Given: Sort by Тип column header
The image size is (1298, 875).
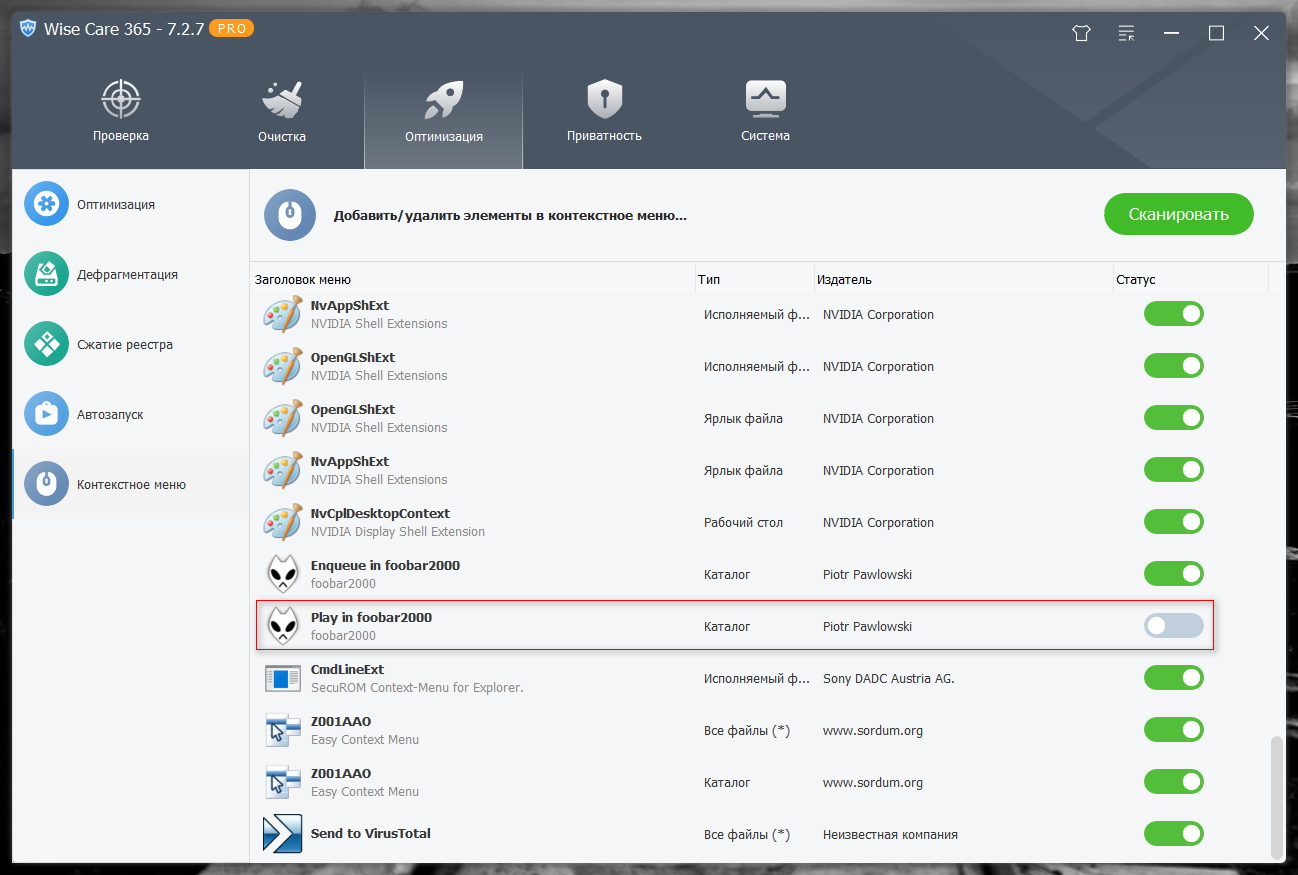Looking at the screenshot, I should click(x=754, y=280).
